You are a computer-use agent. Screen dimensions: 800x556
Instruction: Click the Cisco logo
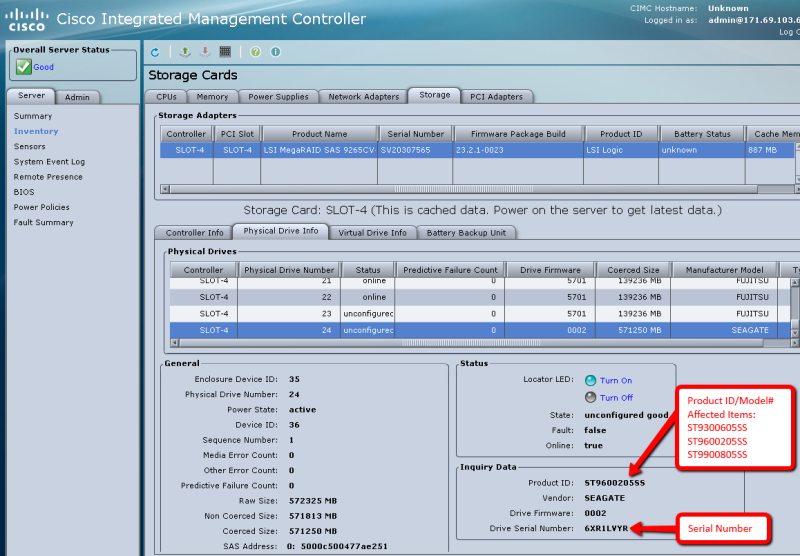(x=27, y=20)
